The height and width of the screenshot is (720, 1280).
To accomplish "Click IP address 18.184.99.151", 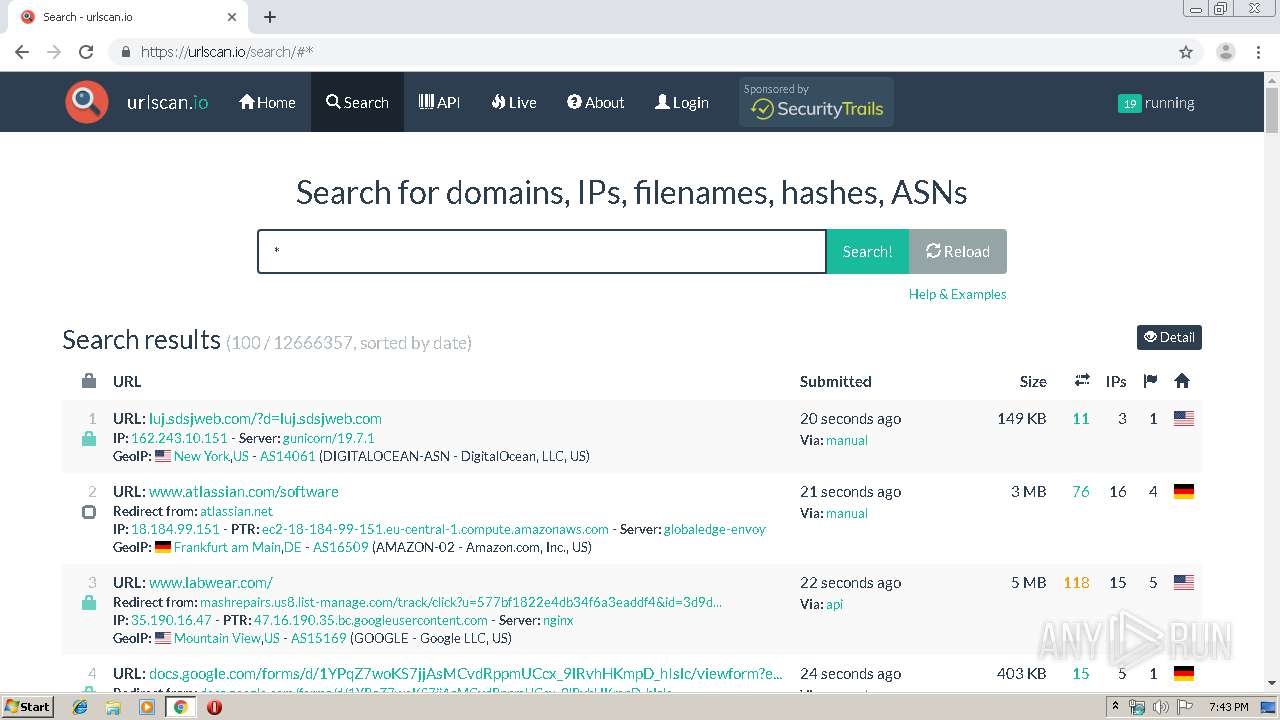I will pyautogui.click(x=175, y=528).
